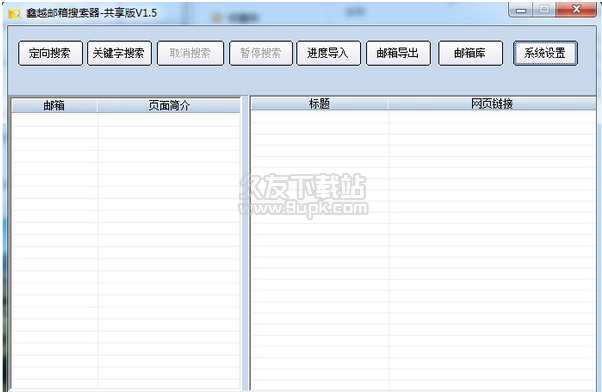Open 进度导入 to import progress
Viewport: 602px width, 392px height.
click(329, 53)
